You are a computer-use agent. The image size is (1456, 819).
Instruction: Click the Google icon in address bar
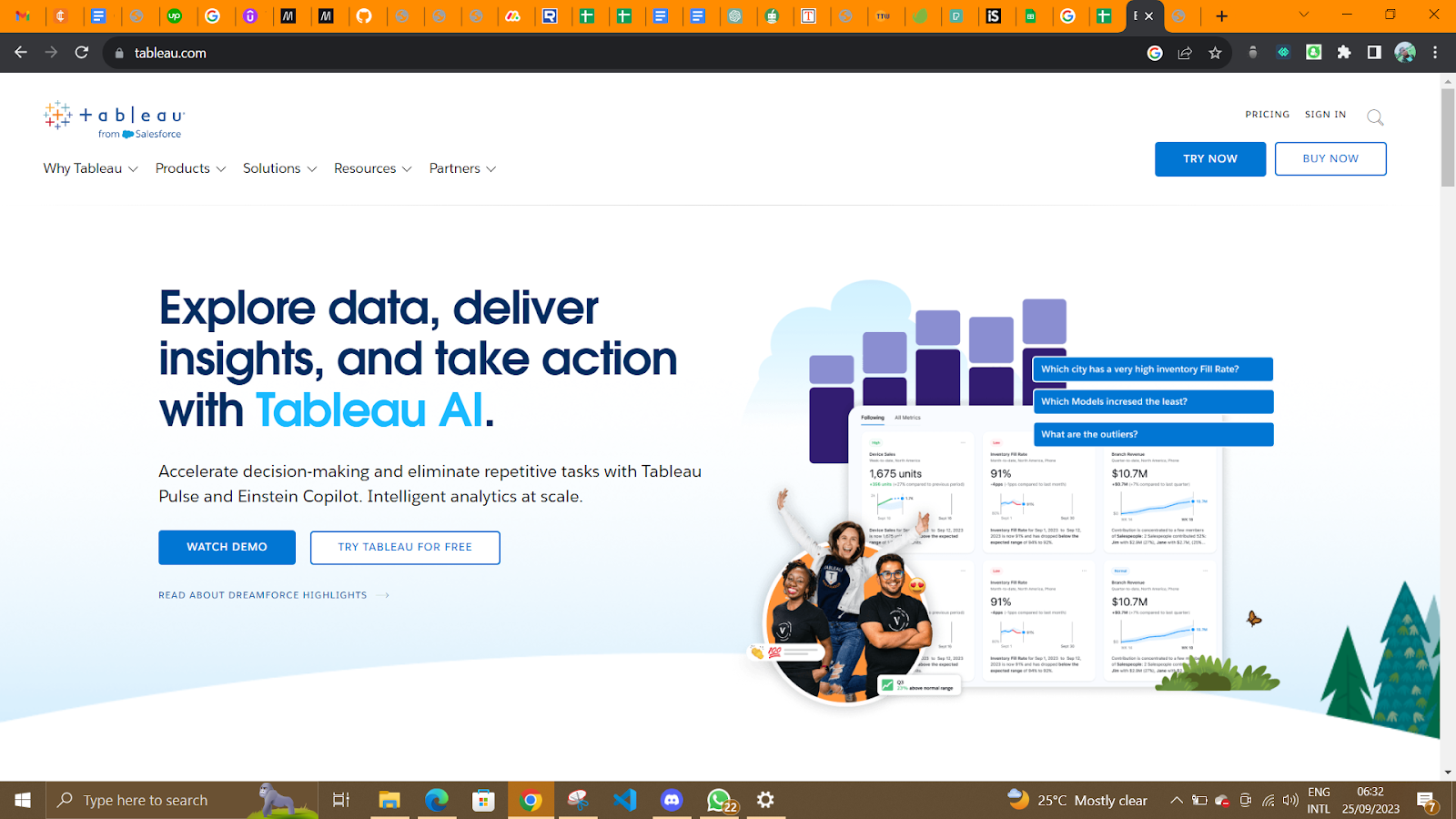[1155, 53]
